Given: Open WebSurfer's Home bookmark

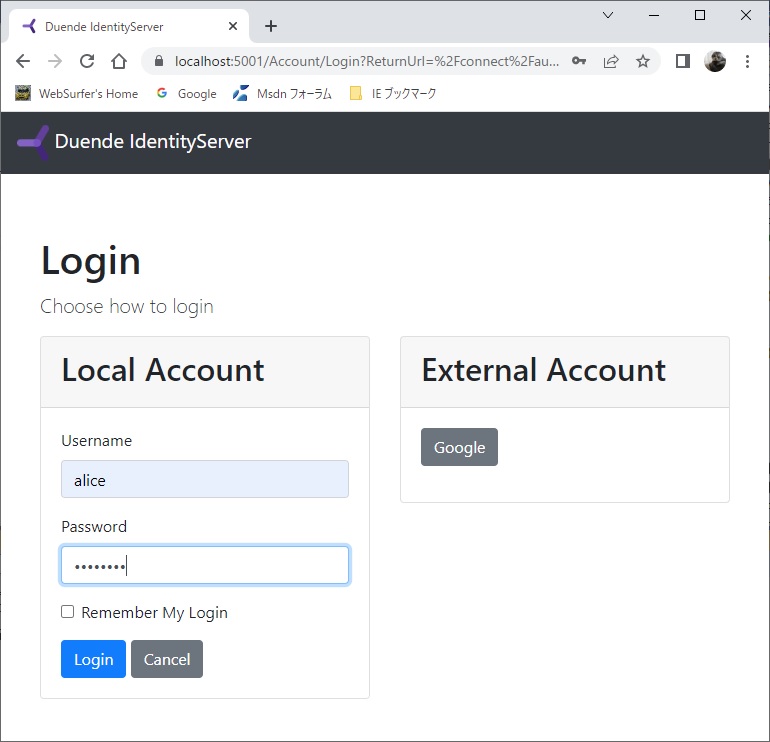Looking at the screenshot, I should [77, 93].
